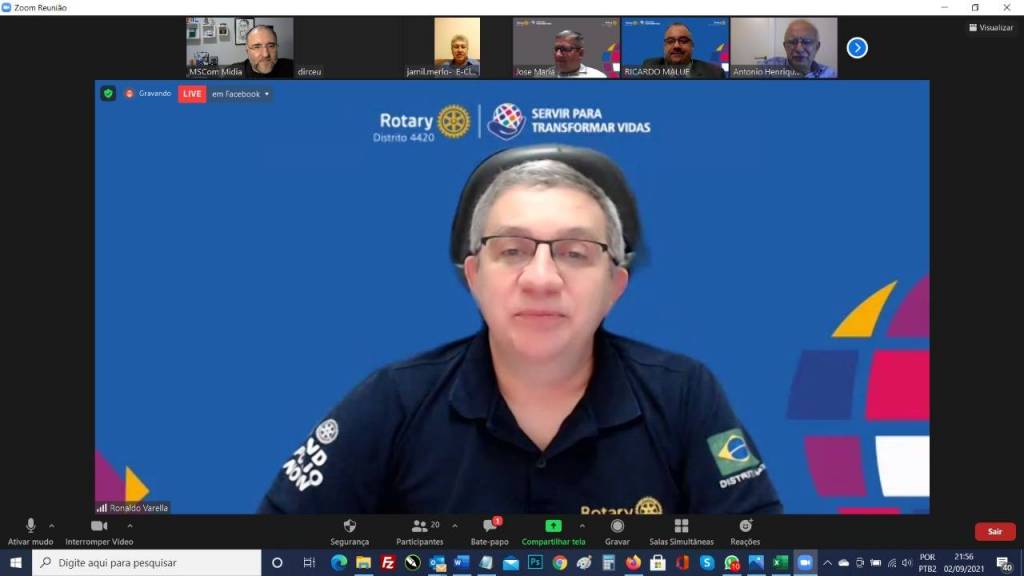1024x576 pixels.
Task: Open the Salas Simultâneas breakout rooms
Action: (x=681, y=531)
